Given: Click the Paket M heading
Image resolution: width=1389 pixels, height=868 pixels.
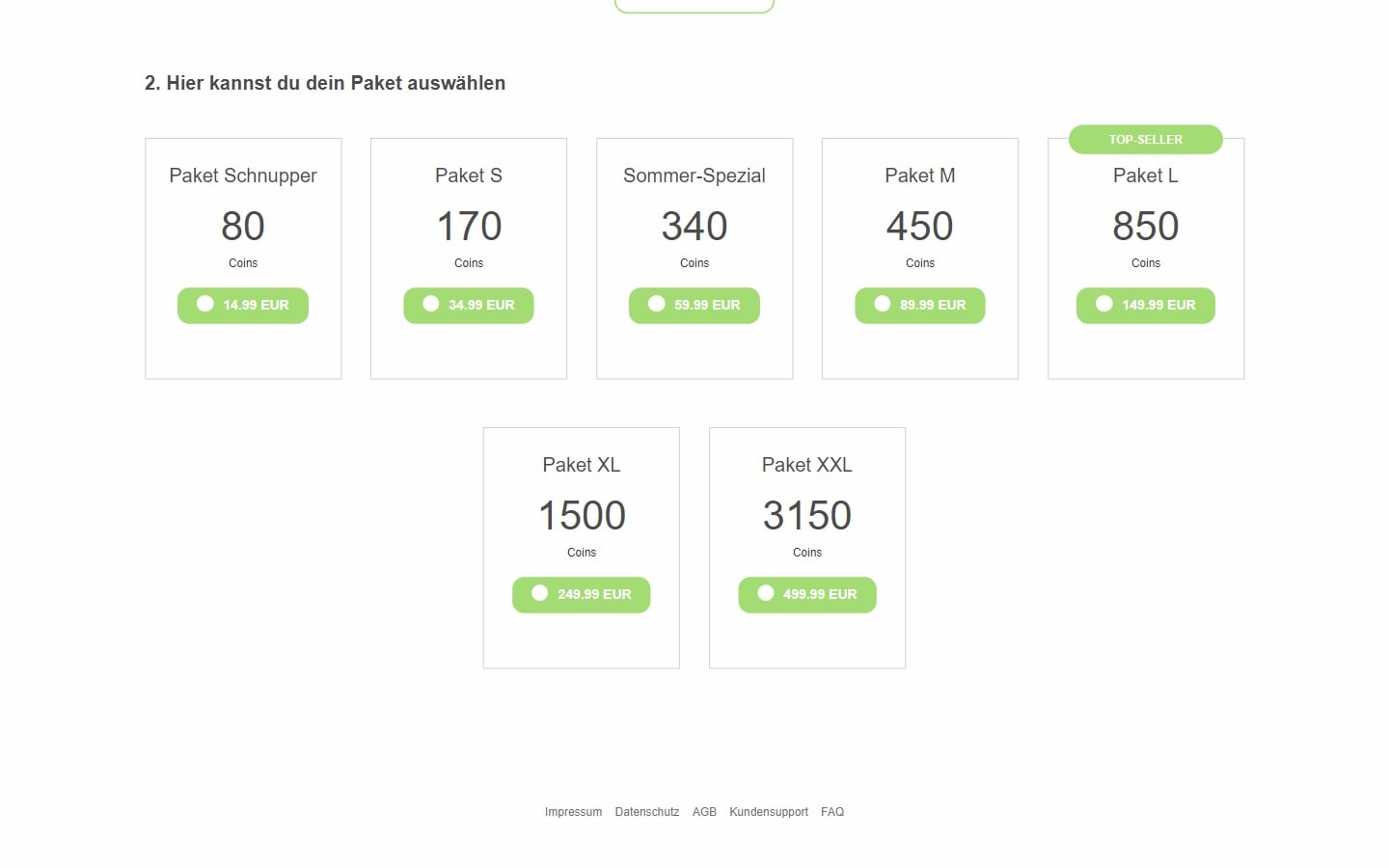Looking at the screenshot, I should 920,176.
